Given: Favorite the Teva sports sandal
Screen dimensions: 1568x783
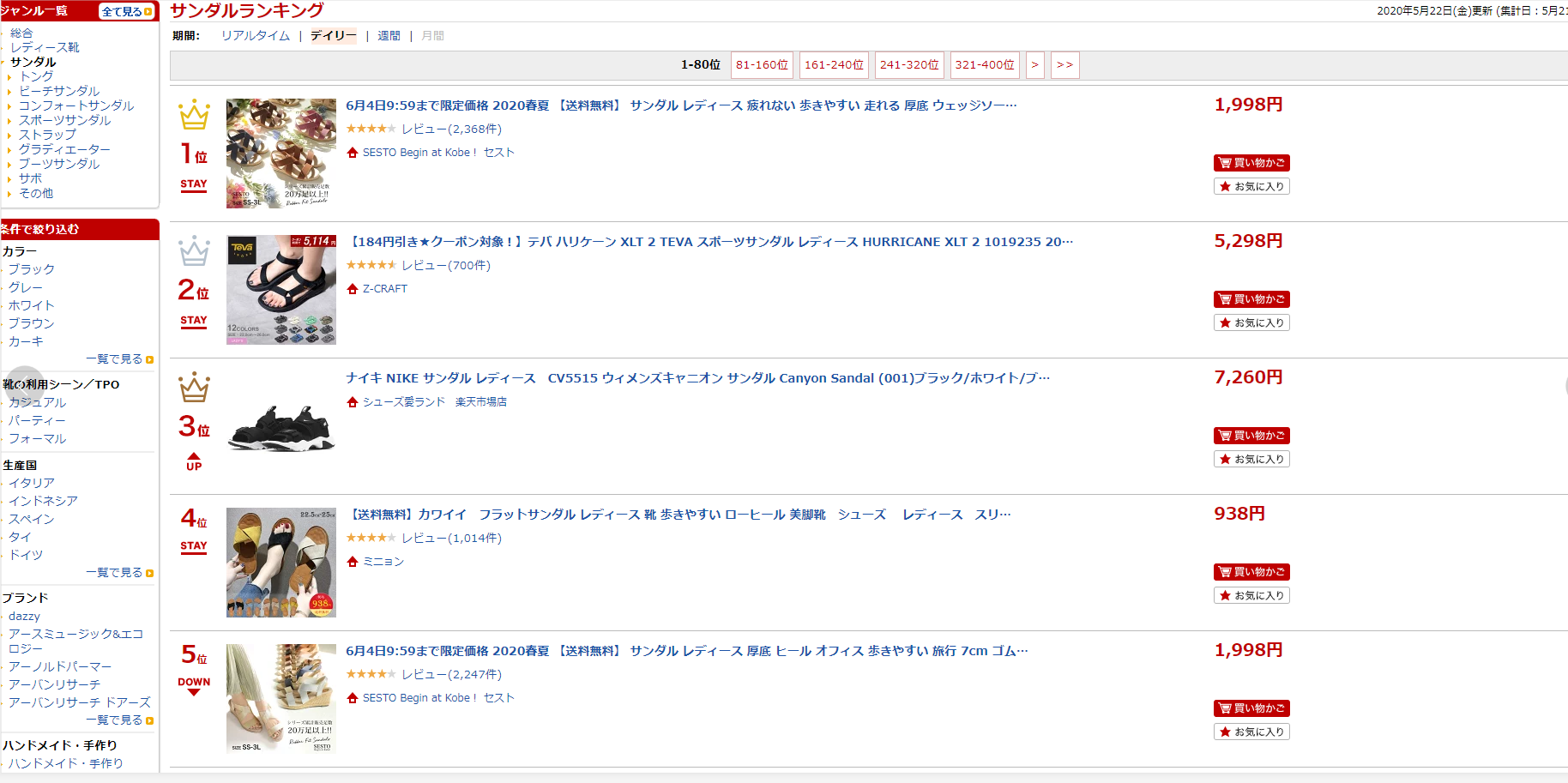Looking at the screenshot, I should tap(1251, 322).
